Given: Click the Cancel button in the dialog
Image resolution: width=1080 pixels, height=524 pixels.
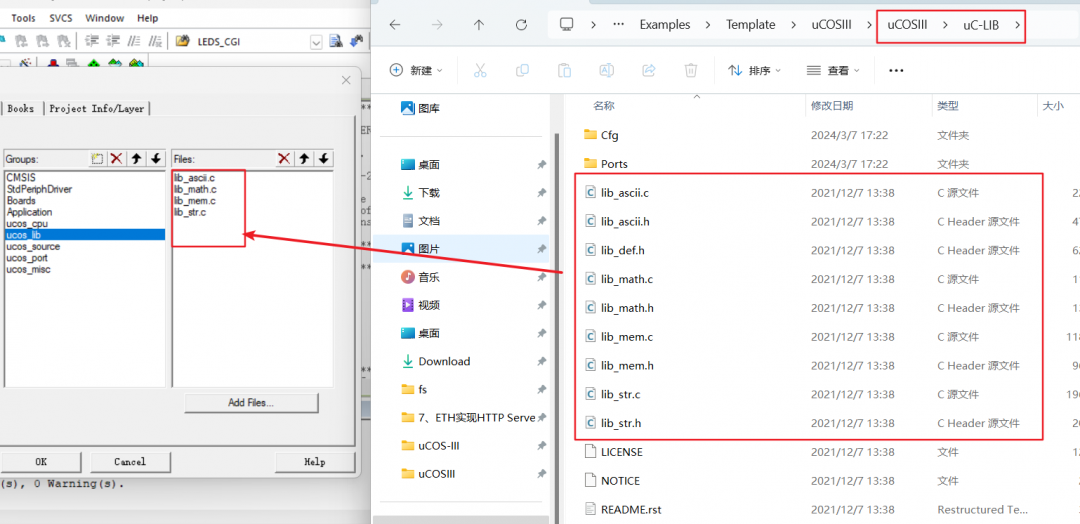Looking at the screenshot, I should click(x=130, y=462).
